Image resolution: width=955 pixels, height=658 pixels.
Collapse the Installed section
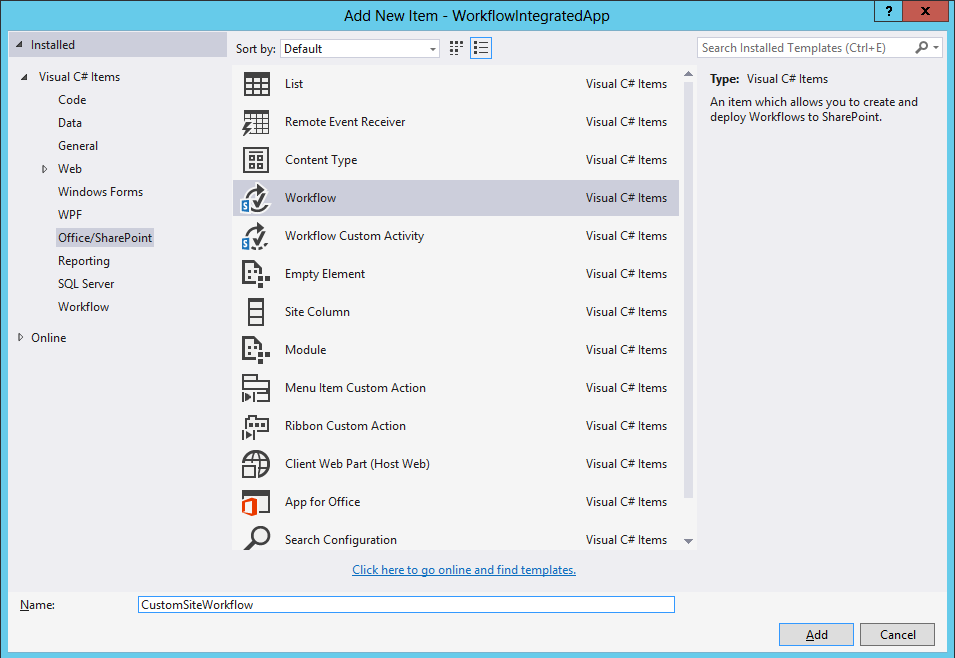(19, 44)
